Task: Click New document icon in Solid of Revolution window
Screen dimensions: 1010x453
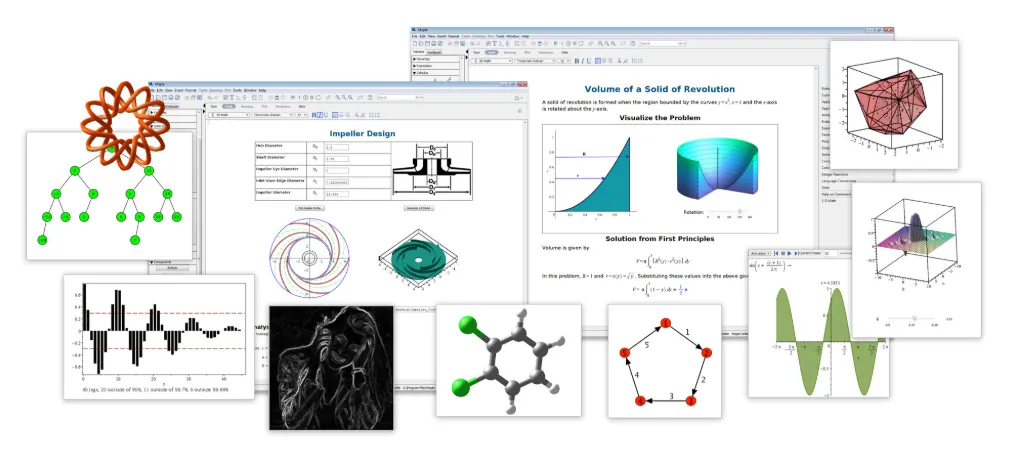Action: click(415, 43)
